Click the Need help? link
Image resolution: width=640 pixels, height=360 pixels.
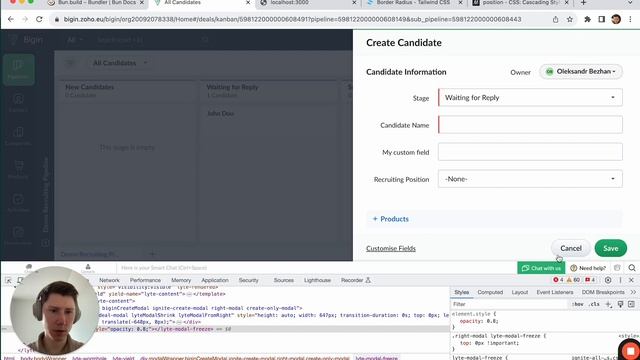click(588, 268)
